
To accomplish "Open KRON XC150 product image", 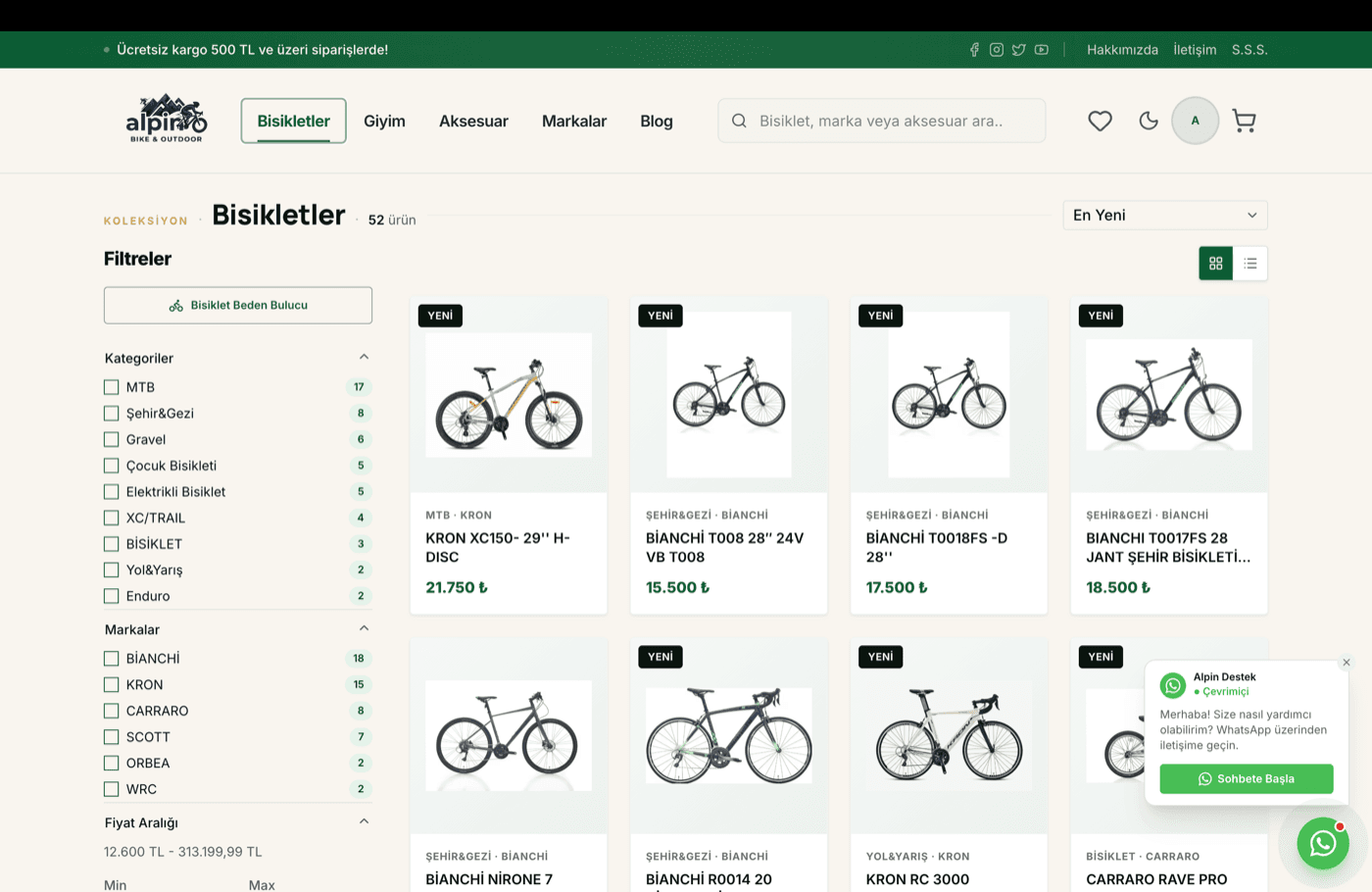I will coord(509,395).
